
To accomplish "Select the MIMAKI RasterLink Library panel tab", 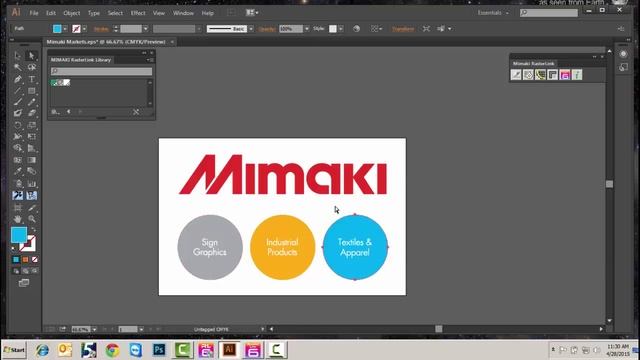I will (80, 60).
